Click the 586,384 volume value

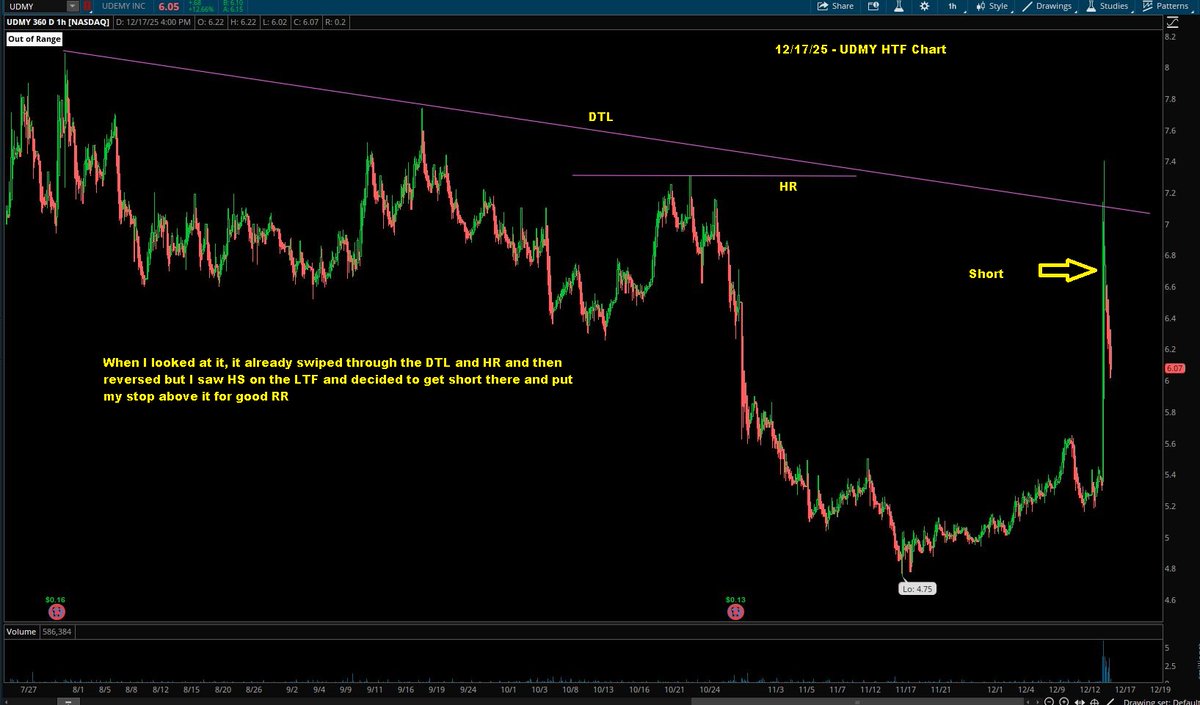pyautogui.click(x=56, y=632)
